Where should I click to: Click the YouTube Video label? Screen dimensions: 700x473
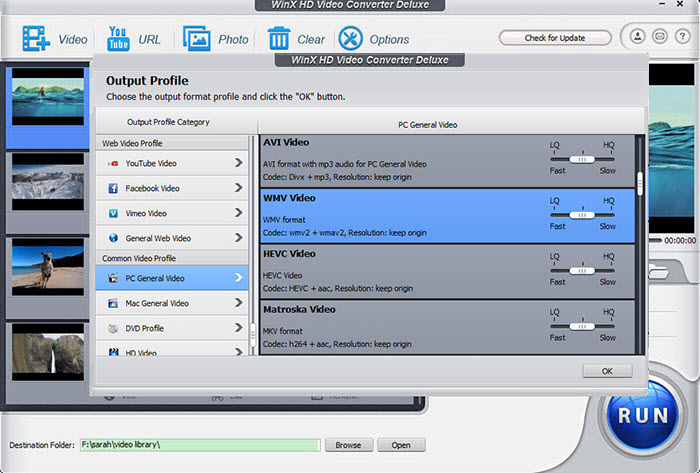(x=151, y=163)
